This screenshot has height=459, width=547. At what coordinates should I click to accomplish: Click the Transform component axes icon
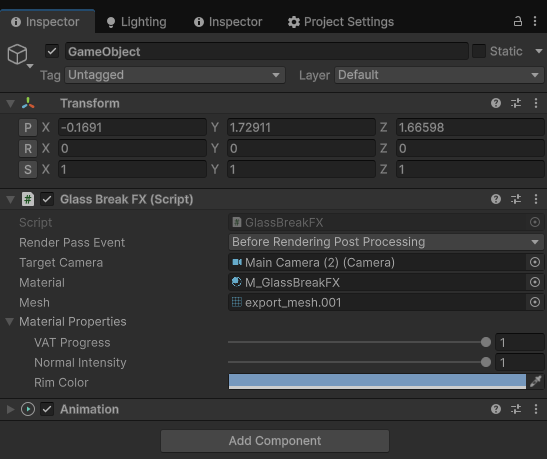28,103
